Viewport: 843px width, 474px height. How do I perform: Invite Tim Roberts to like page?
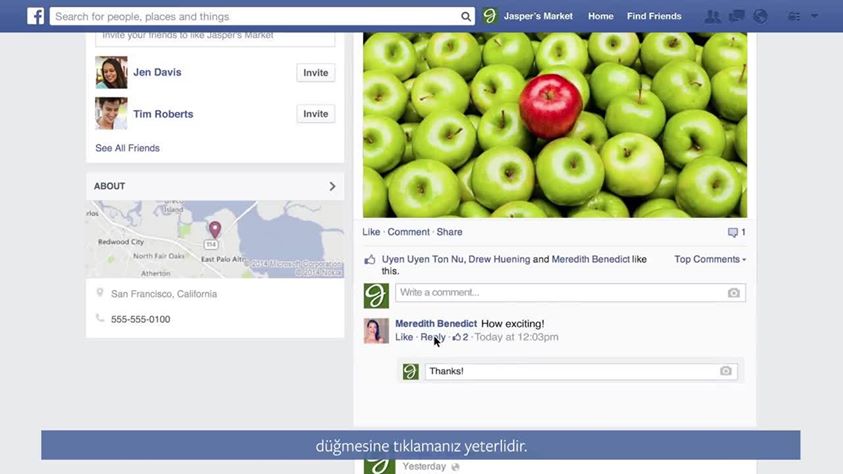coord(316,114)
